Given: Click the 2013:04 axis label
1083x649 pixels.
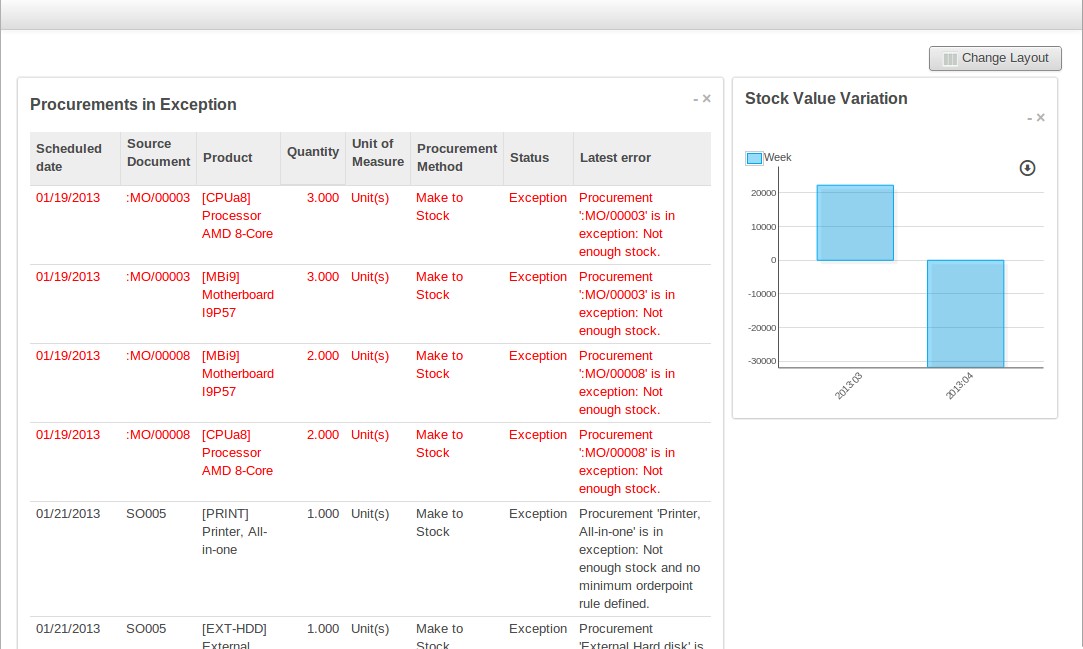Looking at the screenshot, I should (959, 385).
